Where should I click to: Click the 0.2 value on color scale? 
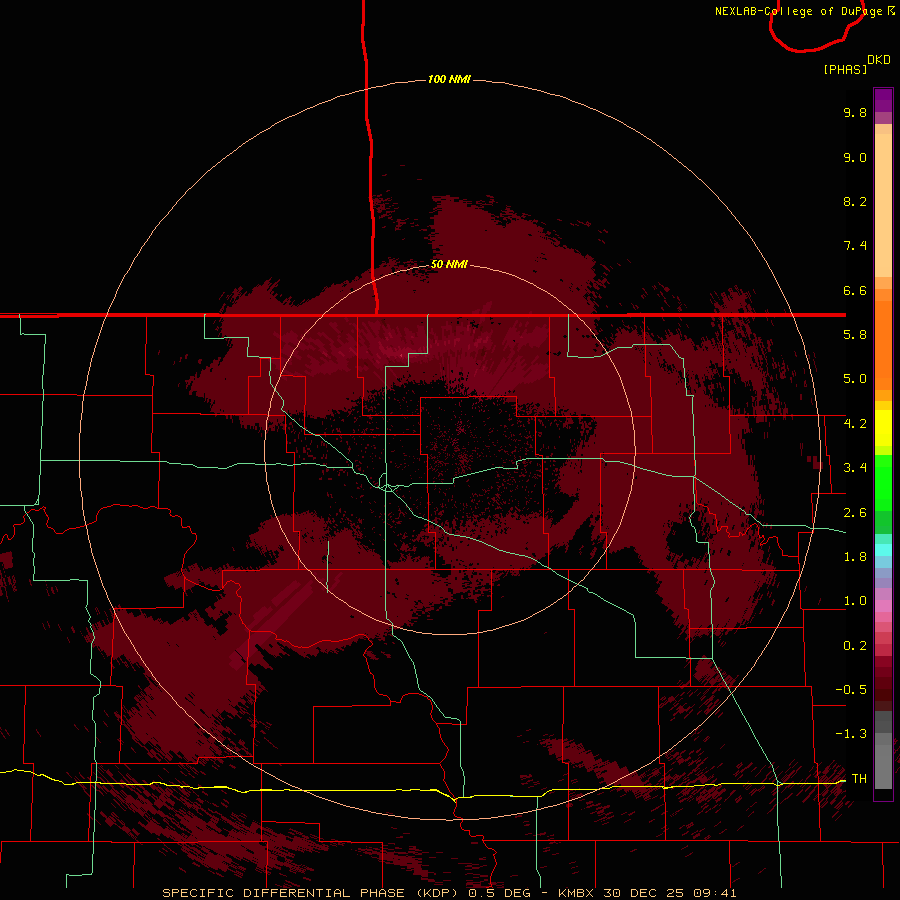click(855, 646)
